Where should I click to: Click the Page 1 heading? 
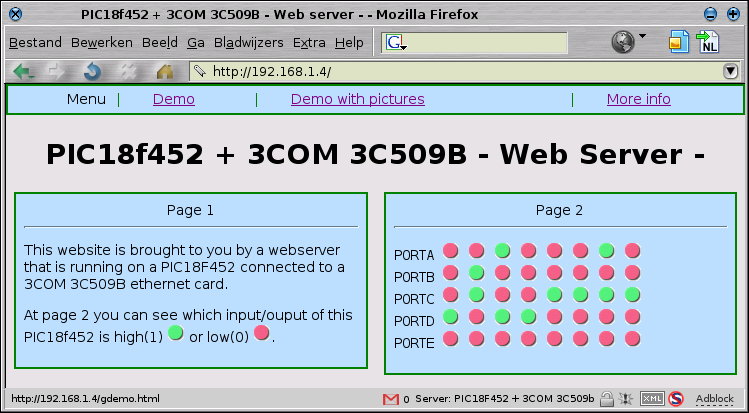tap(190, 210)
